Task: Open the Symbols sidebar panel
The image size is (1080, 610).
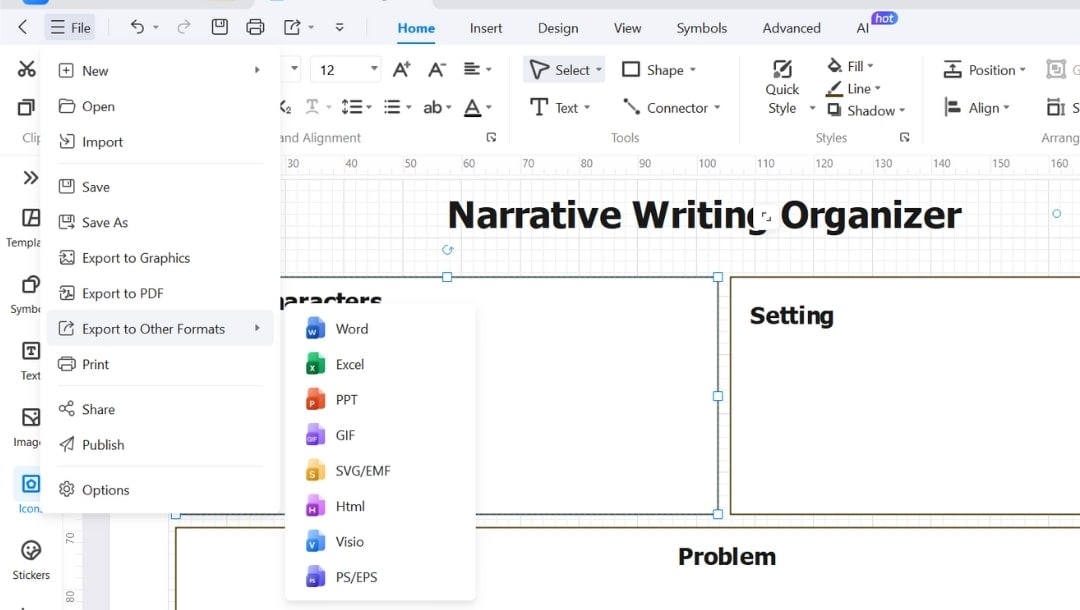Action: tap(28, 294)
